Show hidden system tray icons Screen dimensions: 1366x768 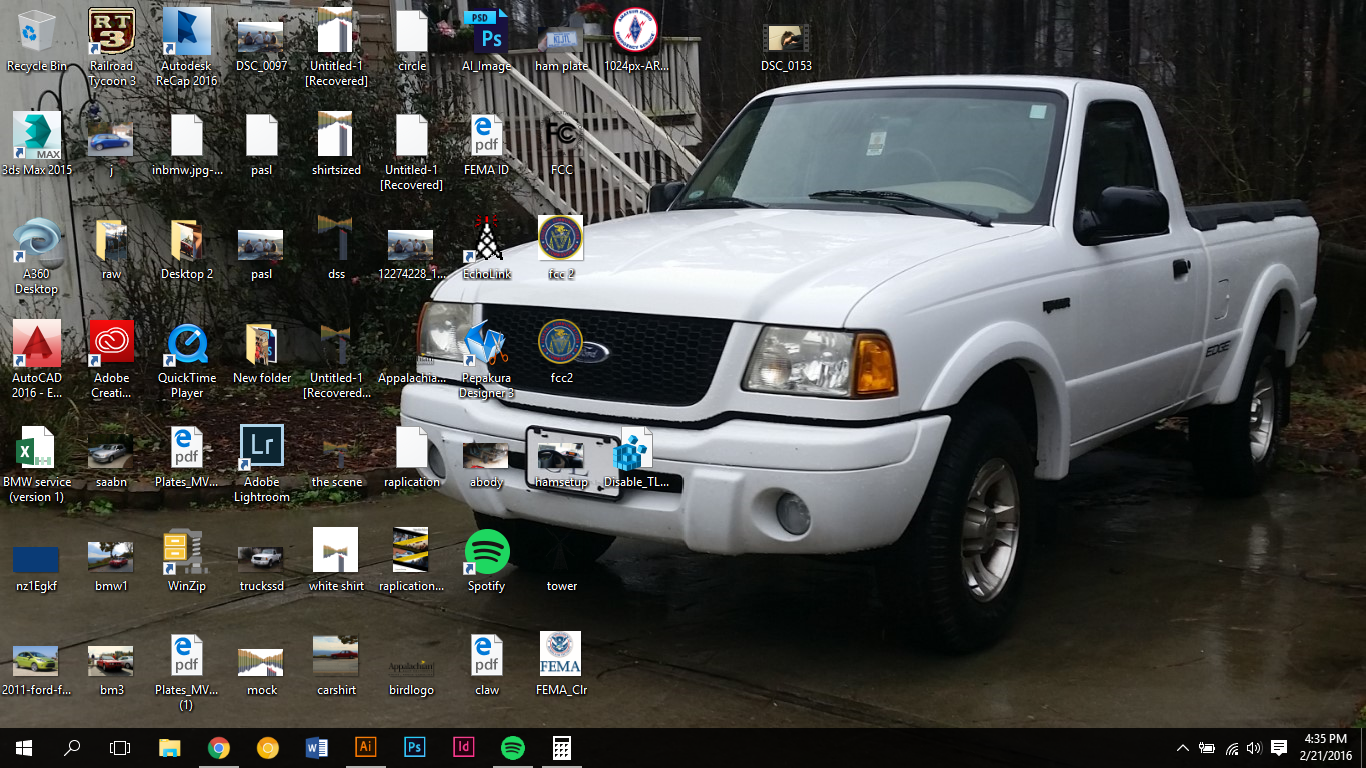[1183, 748]
